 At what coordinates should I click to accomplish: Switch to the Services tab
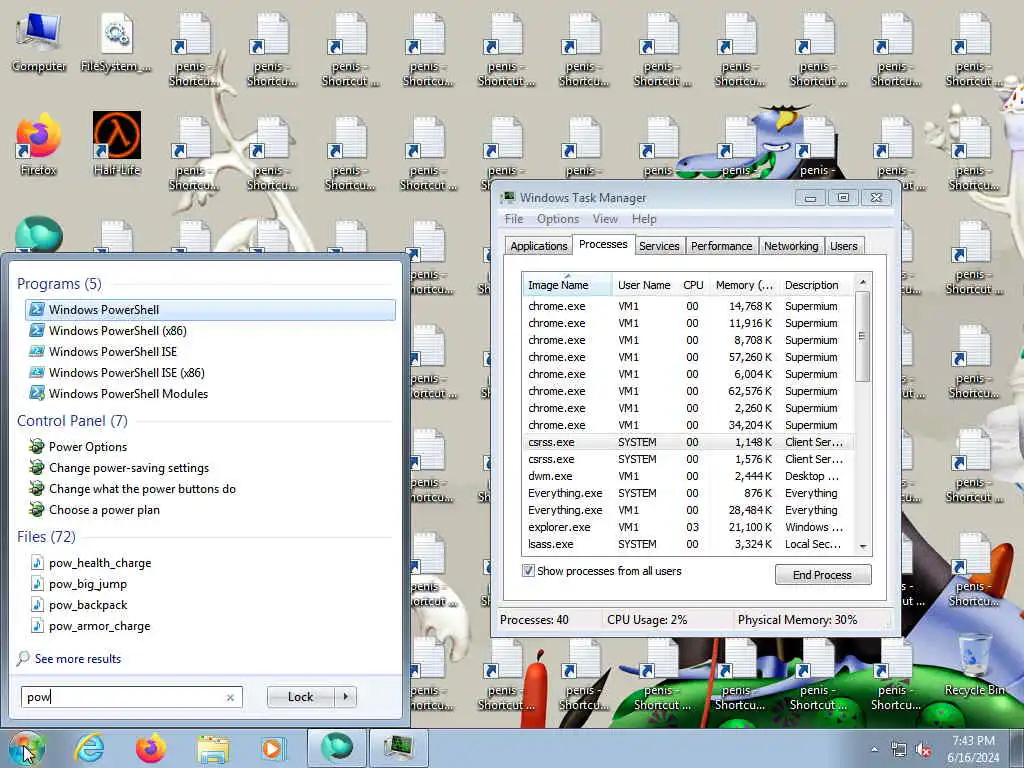659,246
